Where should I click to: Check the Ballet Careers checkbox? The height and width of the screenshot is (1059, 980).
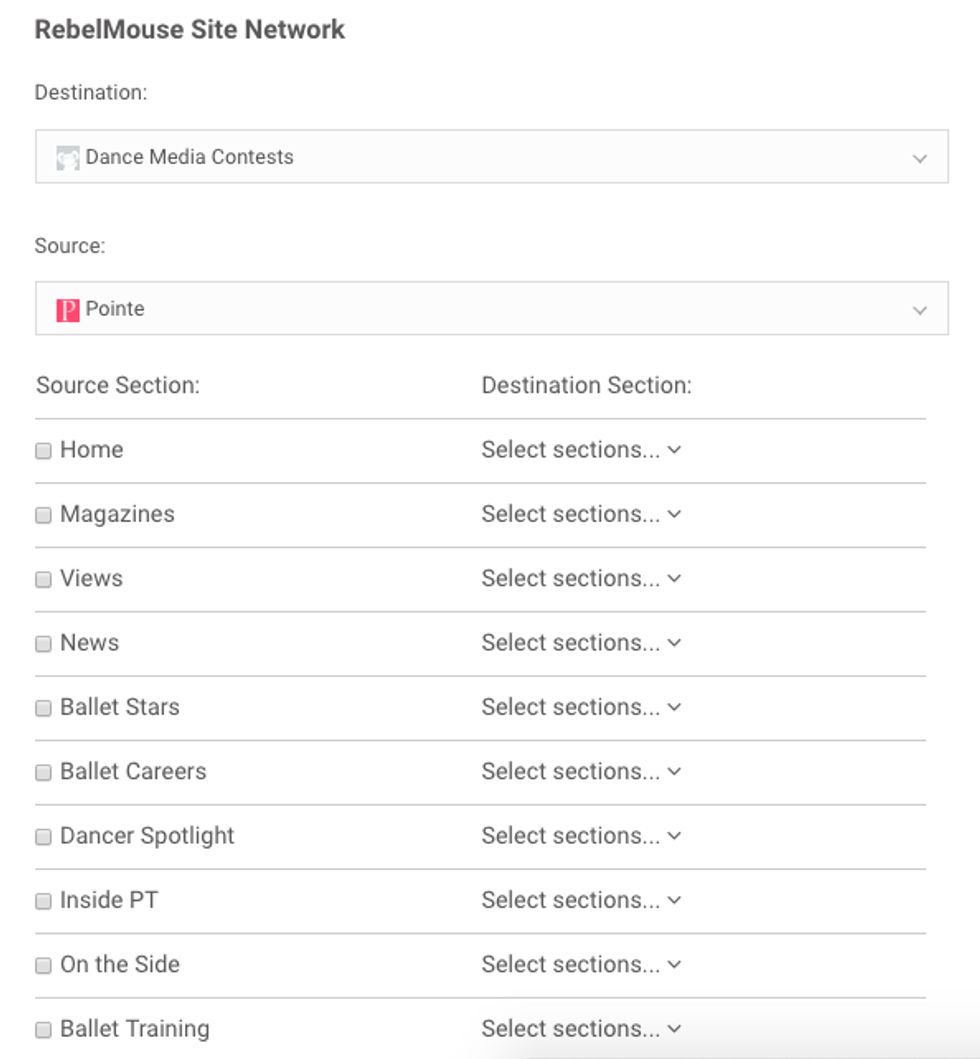click(43, 773)
